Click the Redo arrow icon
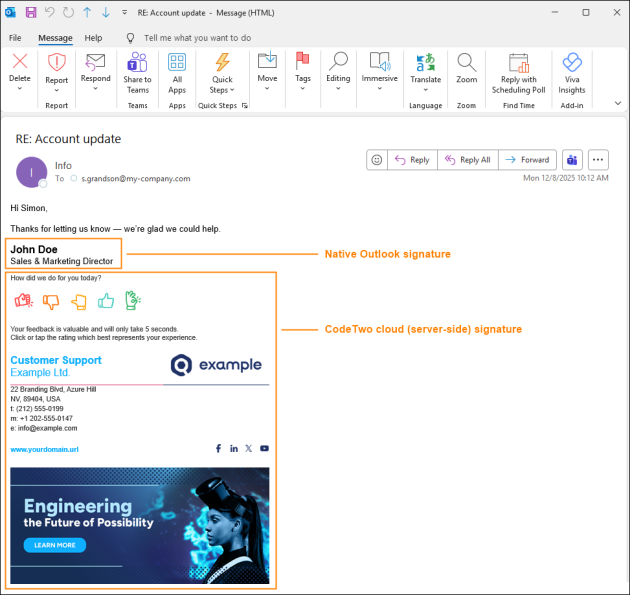Image resolution: width=630 pixels, height=595 pixels. pos(68,12)
